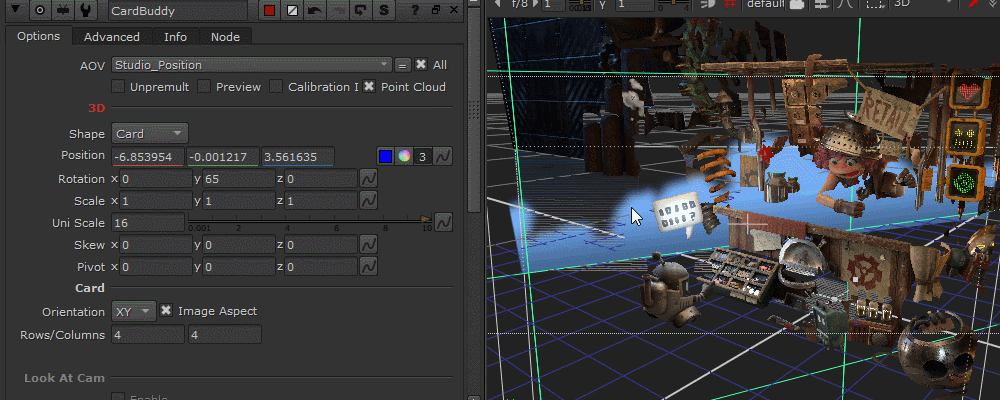
Task: Click the Rotation X field
Action: [x=156, y=179]
